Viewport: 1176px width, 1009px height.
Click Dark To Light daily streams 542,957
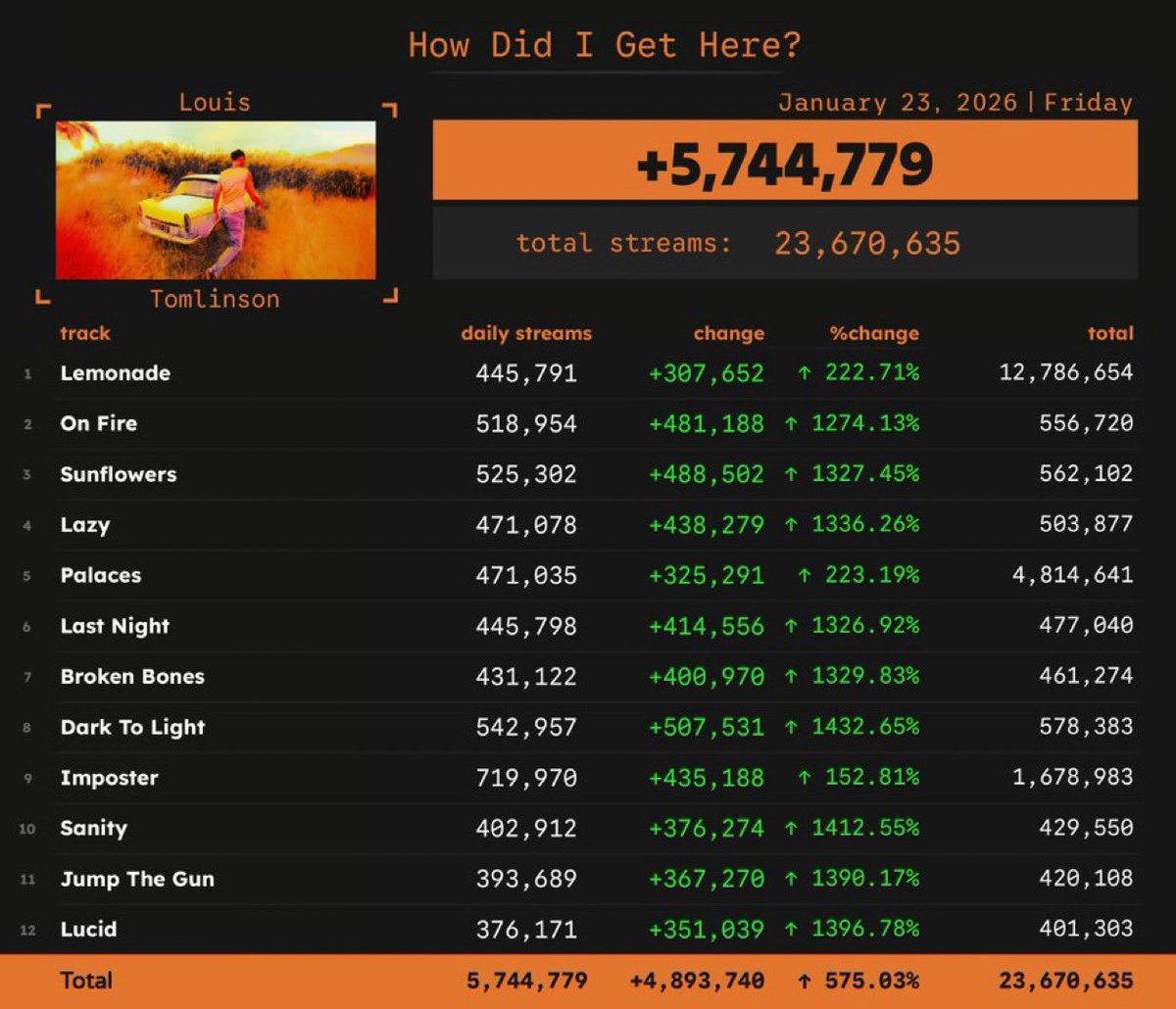[x=526, y=727]
